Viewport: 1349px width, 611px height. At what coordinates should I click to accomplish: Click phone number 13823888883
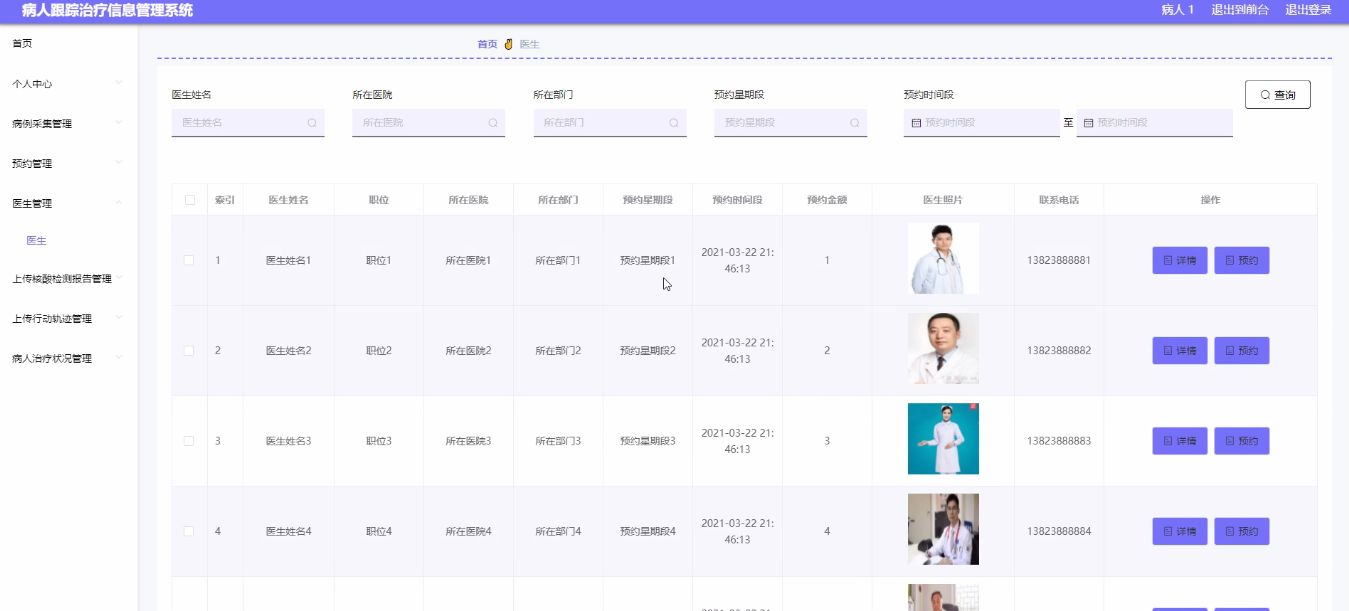[x=1059, y=441]
